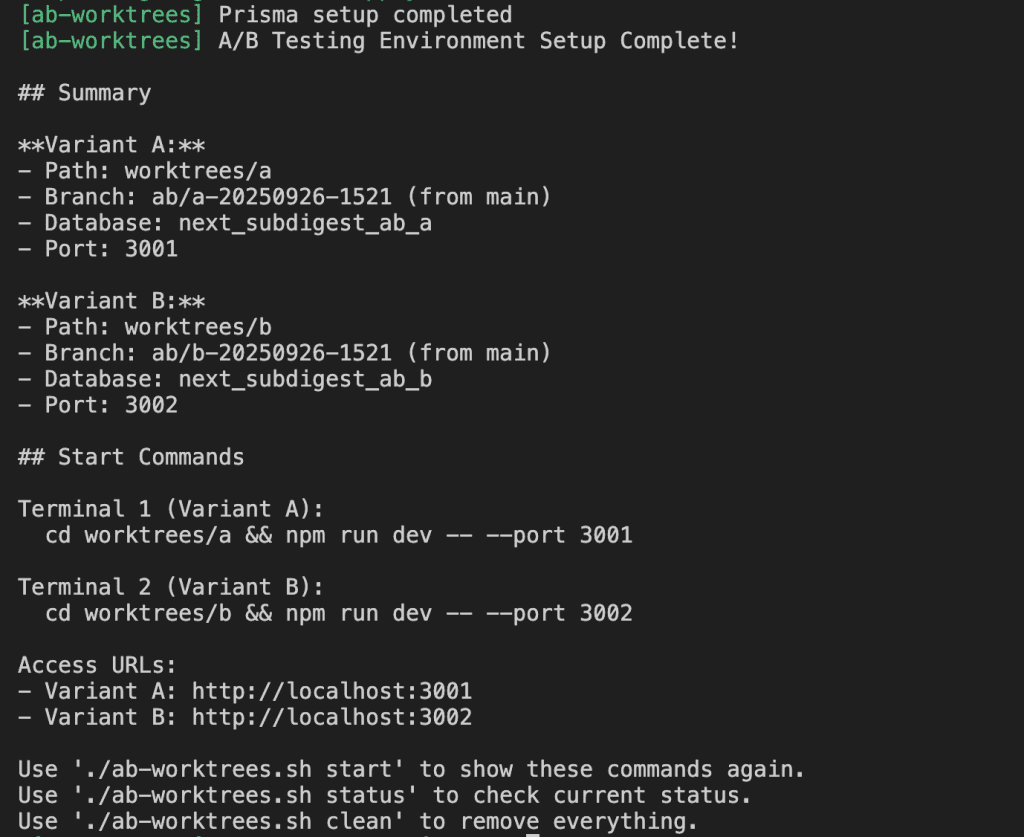1024x837 pixels.
Task: Click database name next_subdigest_ab_a
Action: click(305, 223)
